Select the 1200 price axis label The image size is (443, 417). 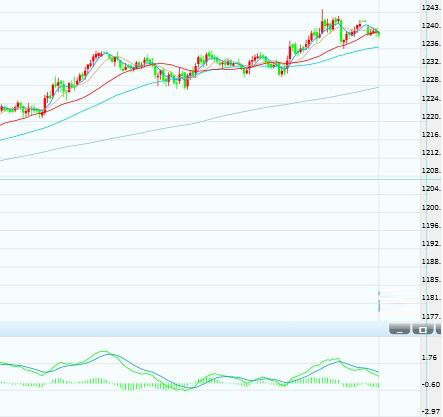[432, 207]
